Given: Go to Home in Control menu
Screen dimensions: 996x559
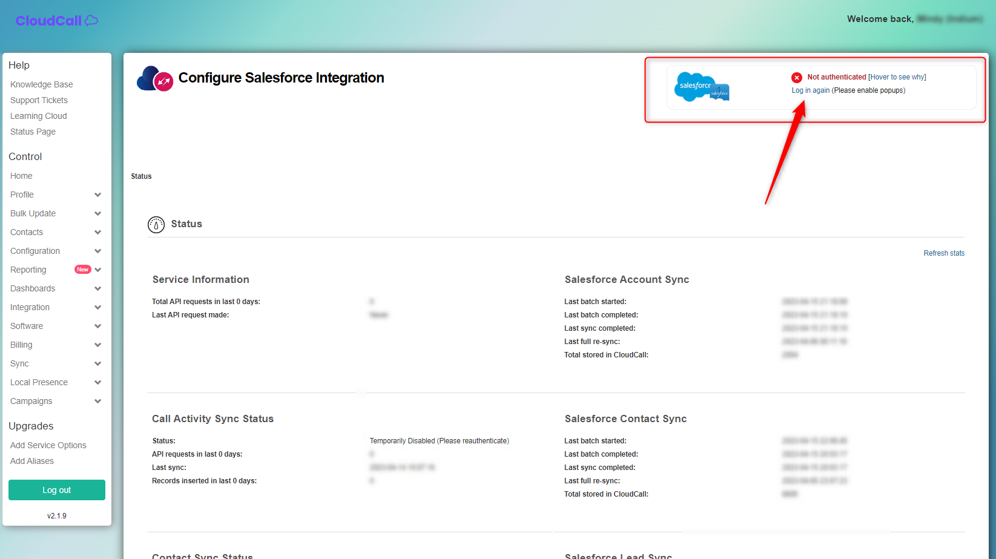Looking at the screenshot, I should pos(21,176).
